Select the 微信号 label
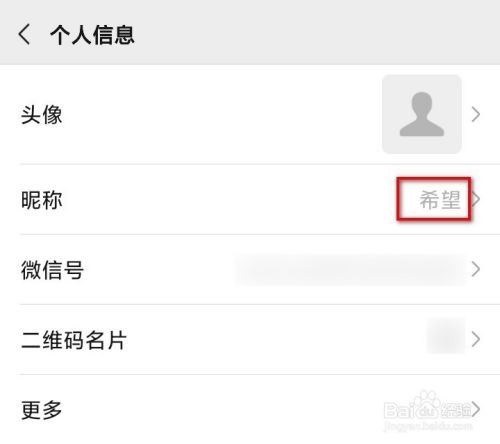 (x=52, y=270)
